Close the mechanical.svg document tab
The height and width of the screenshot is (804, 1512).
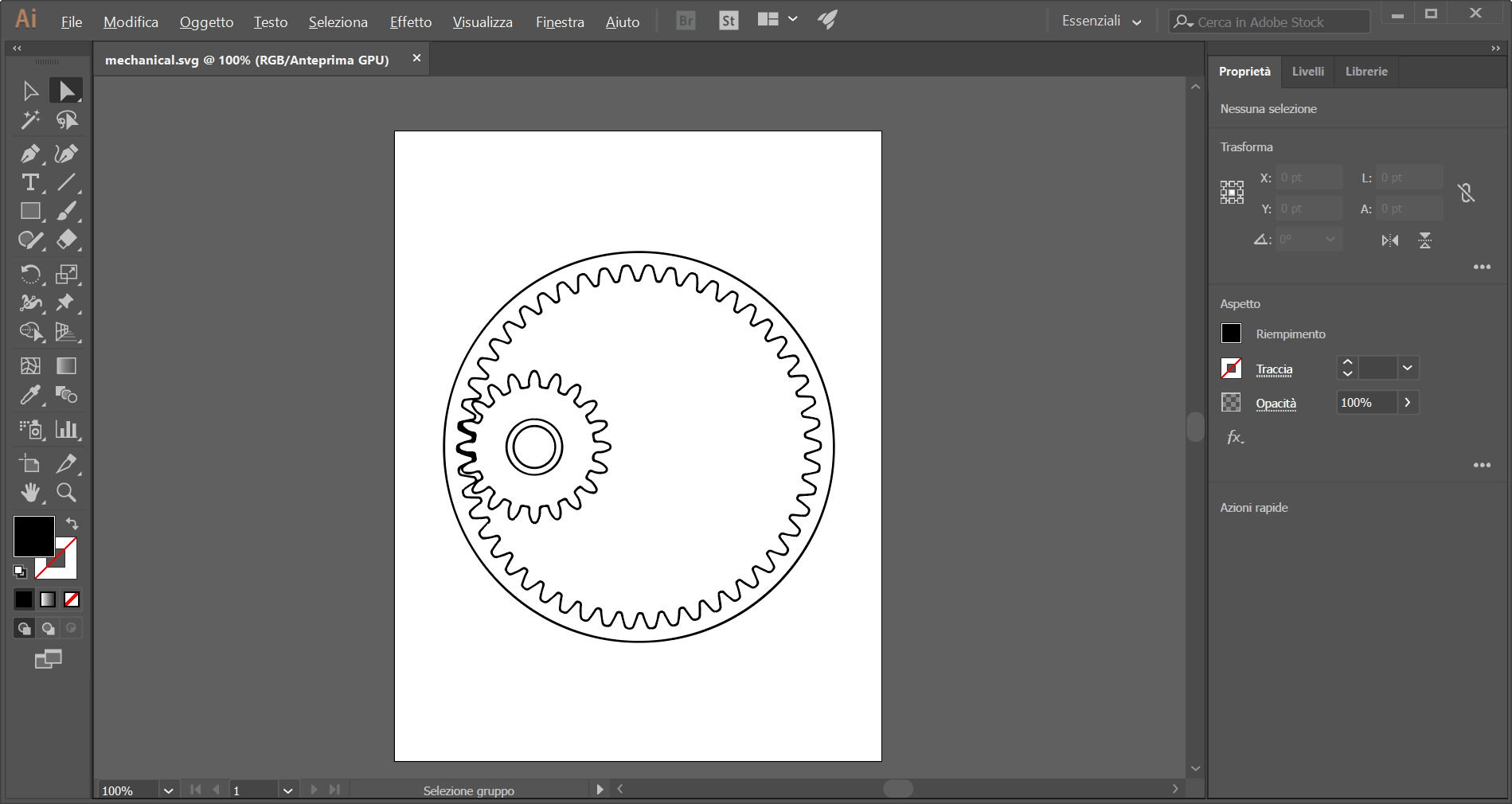coord(416,58)
